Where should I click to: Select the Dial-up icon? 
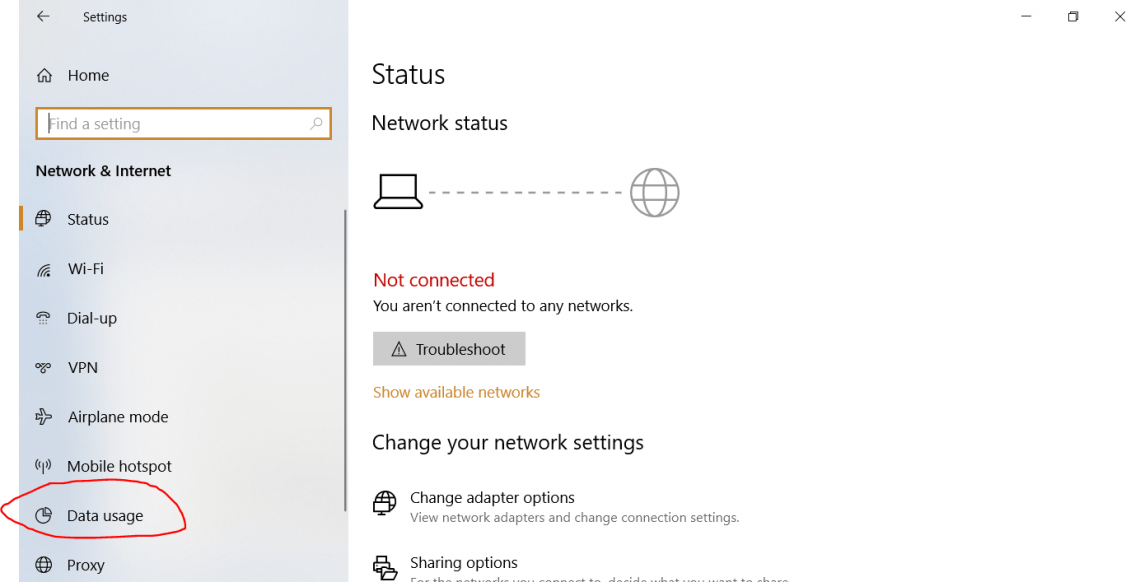click(x=43, y=318)
